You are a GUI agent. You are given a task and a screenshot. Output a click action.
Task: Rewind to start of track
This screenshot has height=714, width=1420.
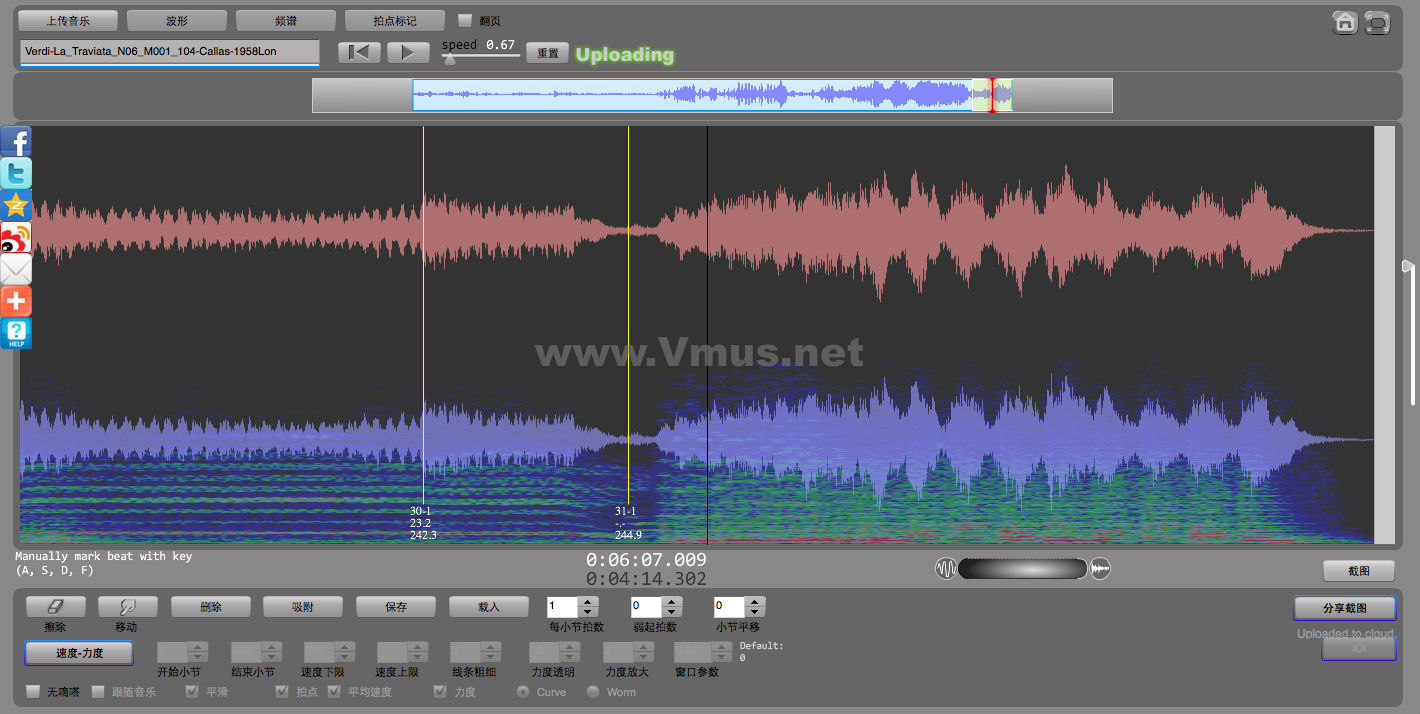tap(359, 52)
